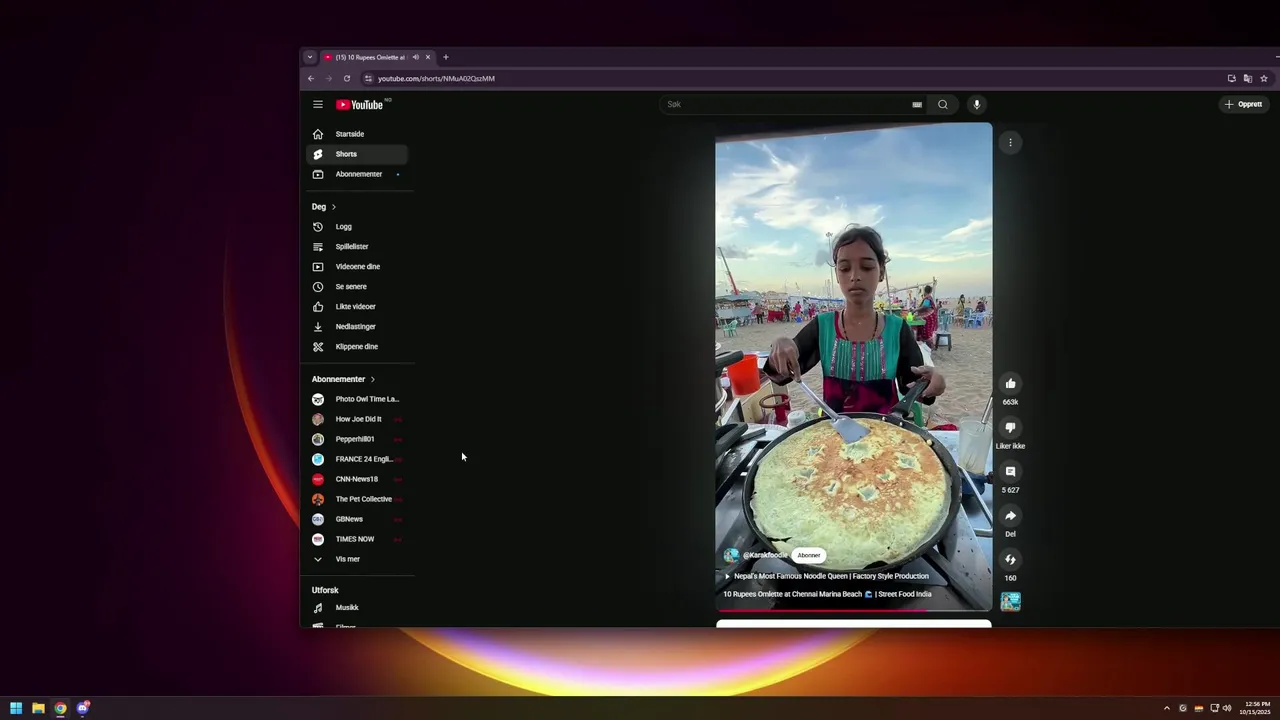Expand the Abonnementer subscriptions heading chevron
The height and width of the screenshot is (720, 1280).
pyautogui.click(x=372, y=379)
